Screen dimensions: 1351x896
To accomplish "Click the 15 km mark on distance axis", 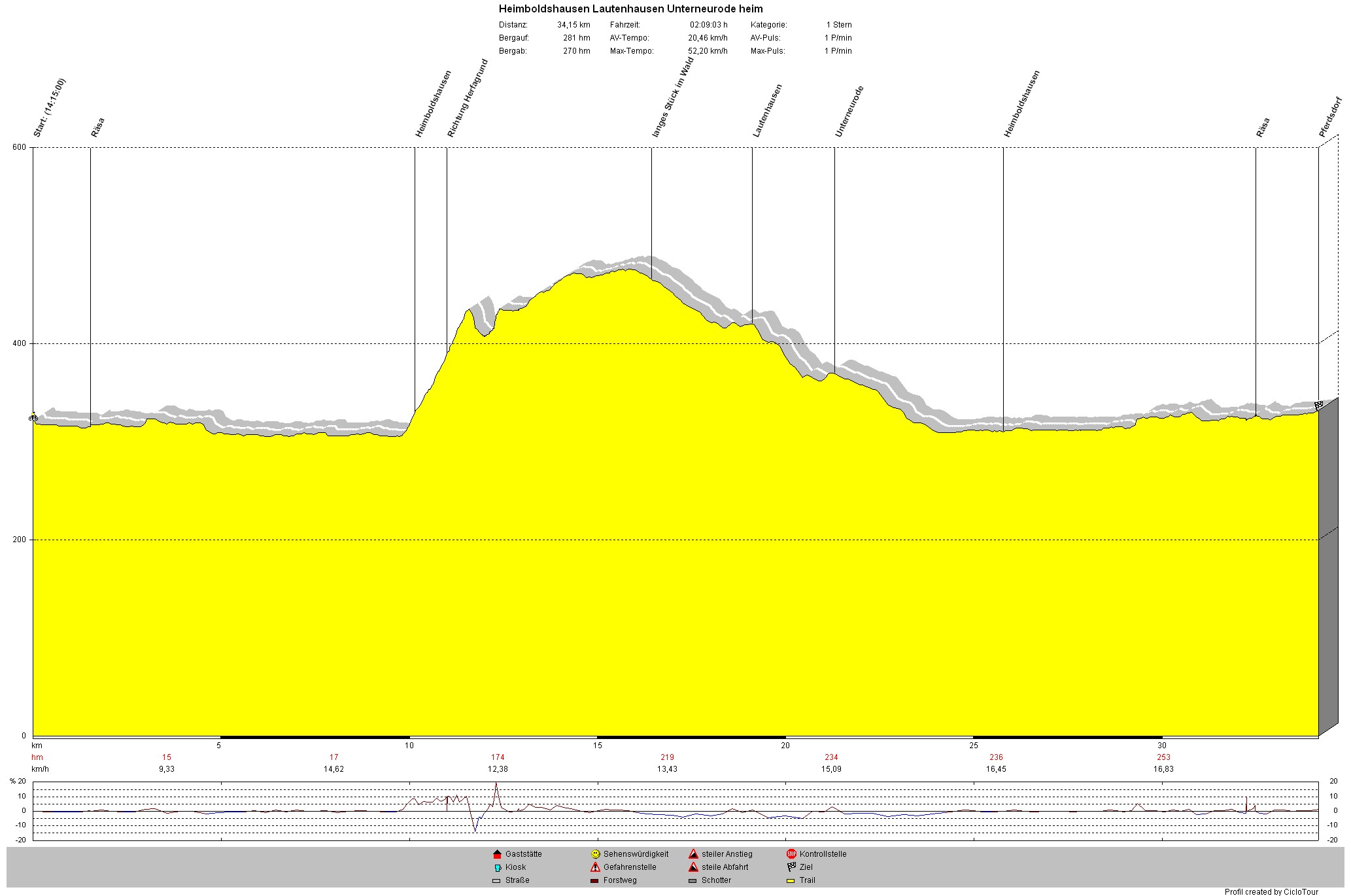I will point(597,746).
